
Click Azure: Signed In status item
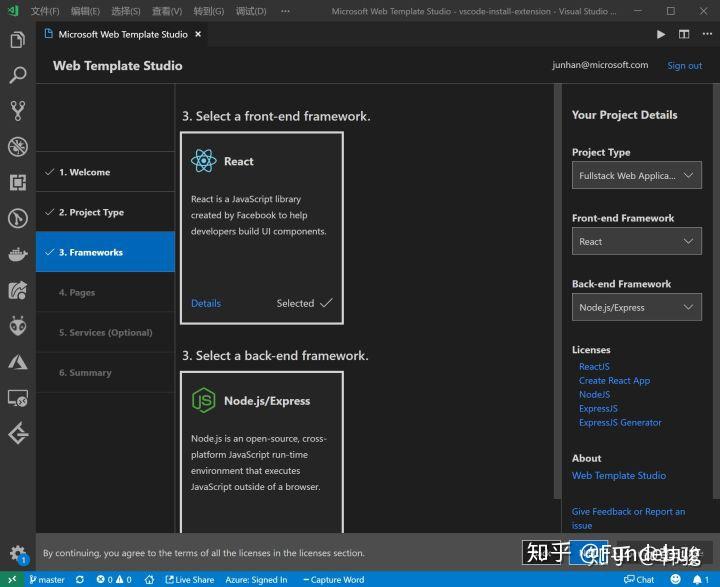point(256,580)
